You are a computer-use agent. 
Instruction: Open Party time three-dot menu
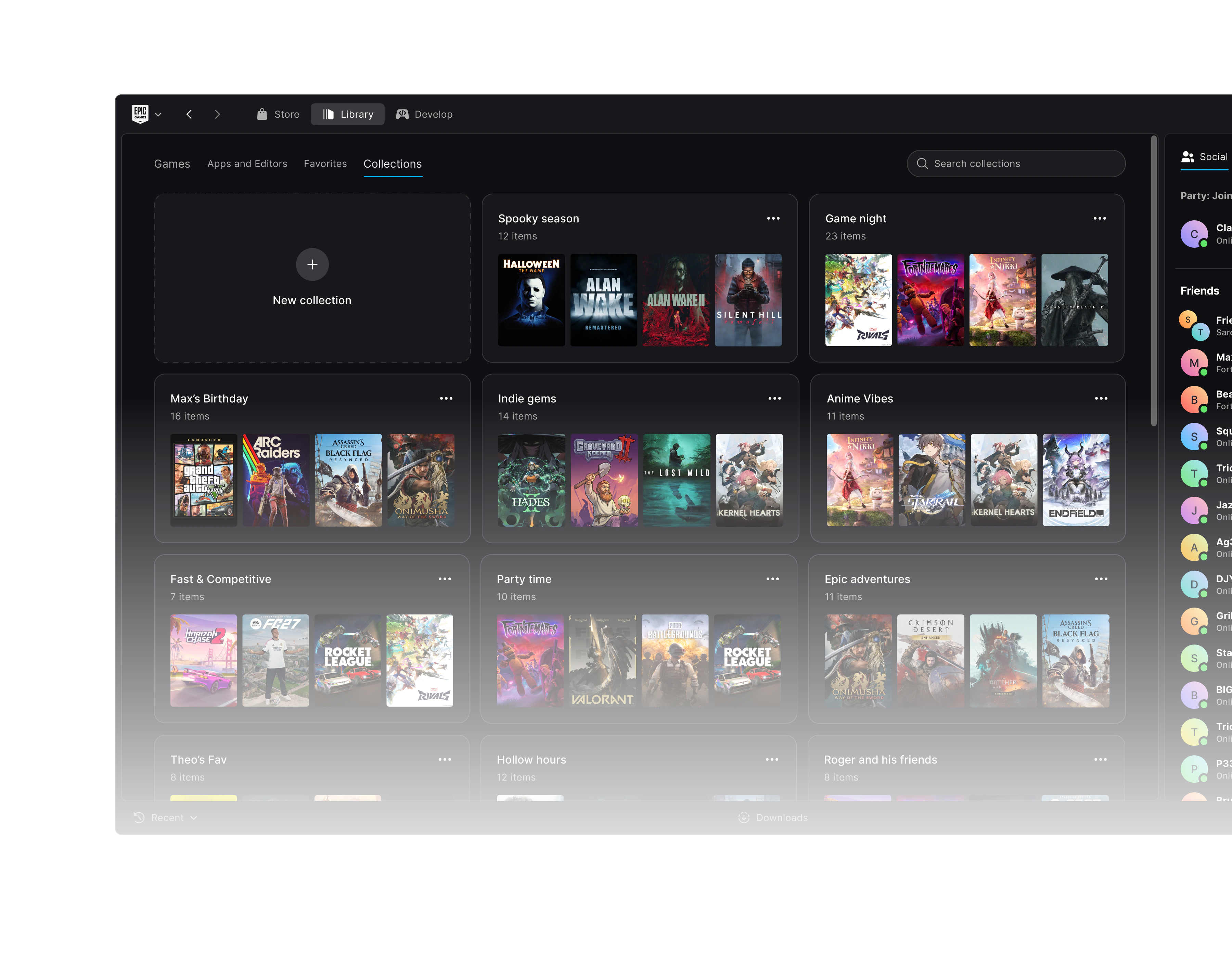[x=772, y=579]
